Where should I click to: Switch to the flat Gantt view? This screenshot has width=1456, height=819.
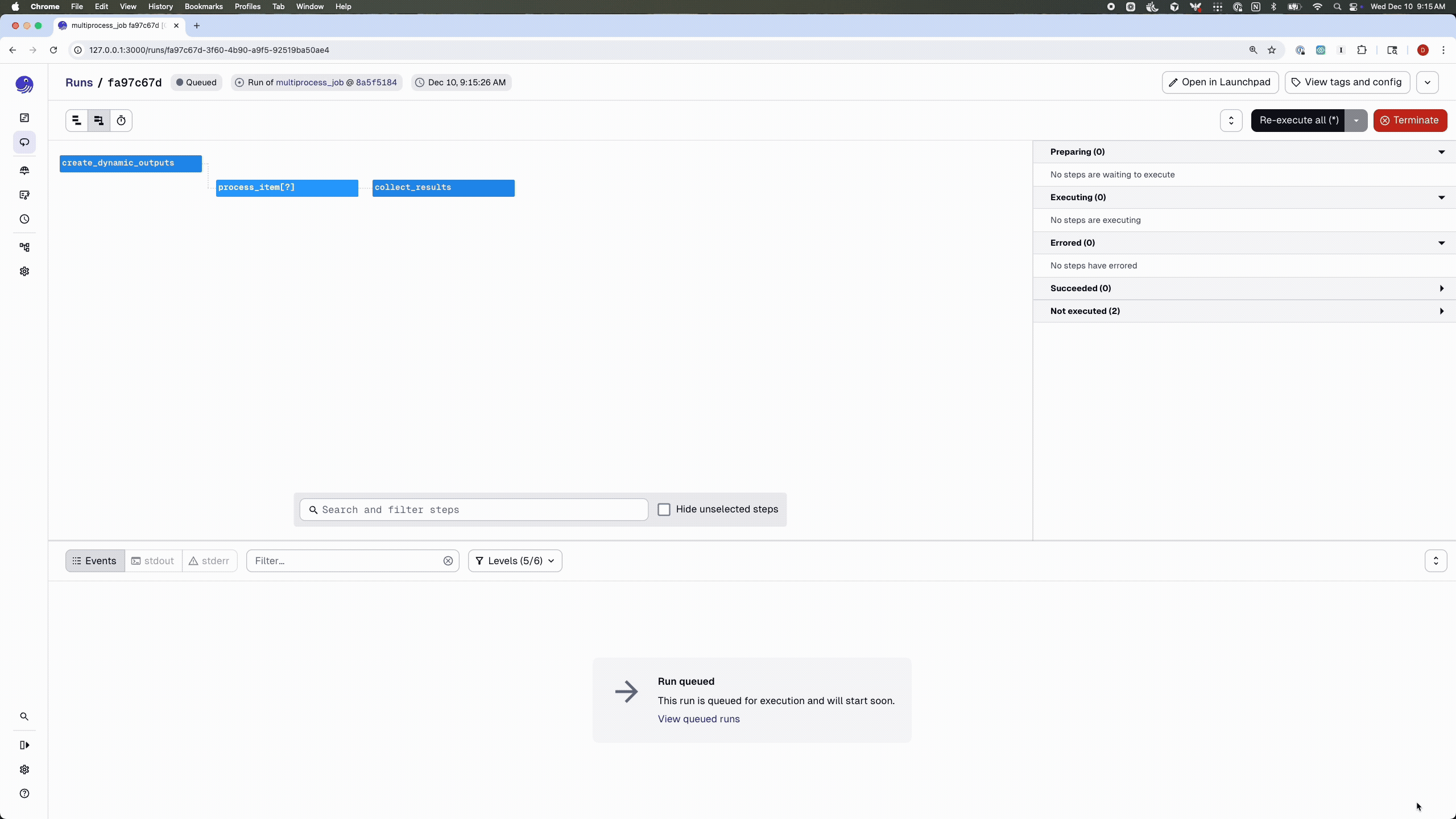(x=77, y=121)
